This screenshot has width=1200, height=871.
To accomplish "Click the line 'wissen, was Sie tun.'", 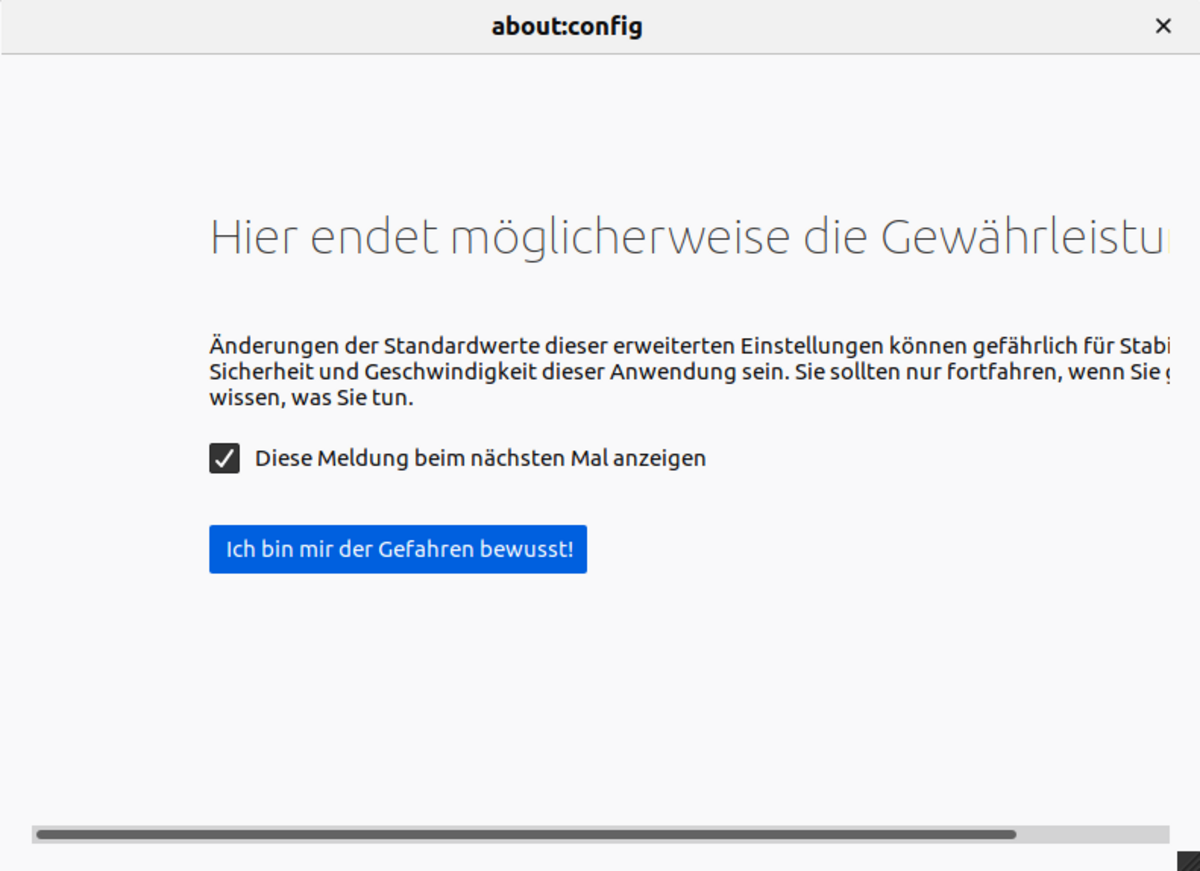I will (310, 398).
